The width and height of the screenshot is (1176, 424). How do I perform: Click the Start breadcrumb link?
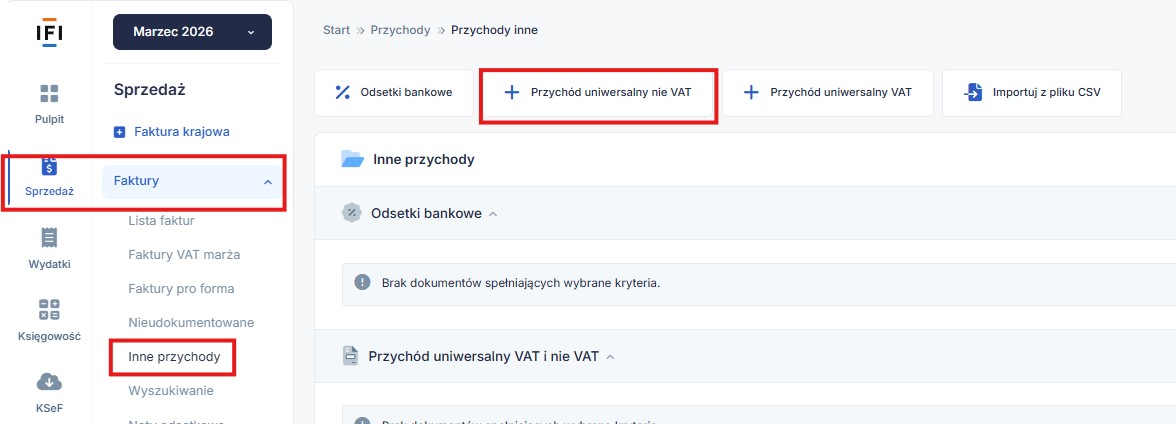pyautogui.click(x=336, y=30)
